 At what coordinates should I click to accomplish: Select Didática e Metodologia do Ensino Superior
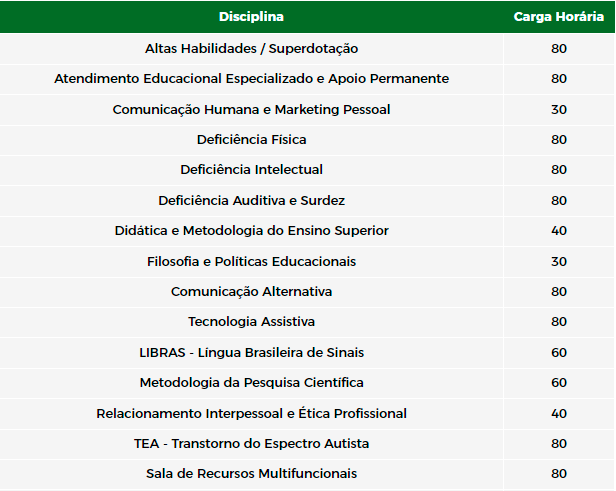(251, 231)
